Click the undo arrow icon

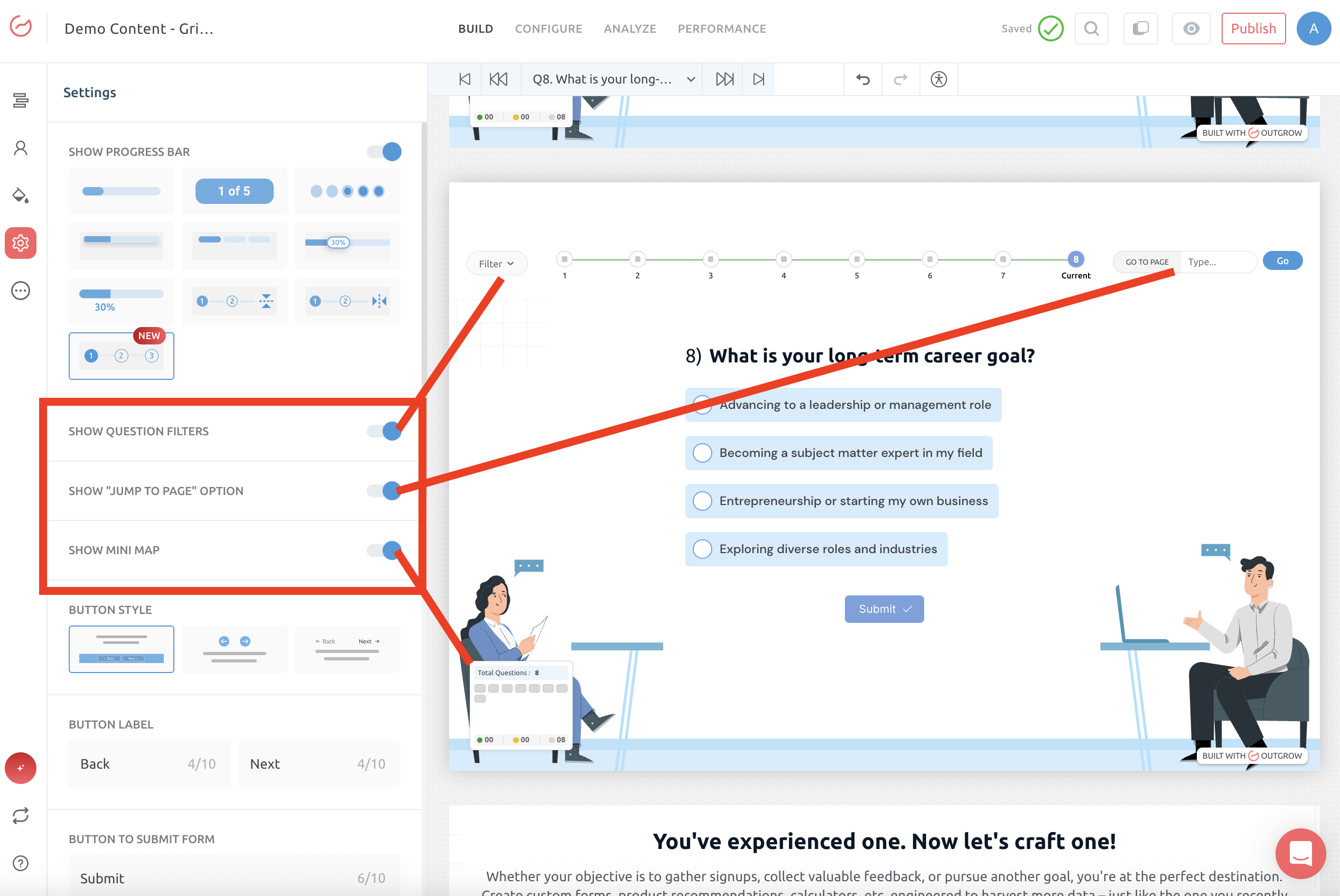click(863, 79)
